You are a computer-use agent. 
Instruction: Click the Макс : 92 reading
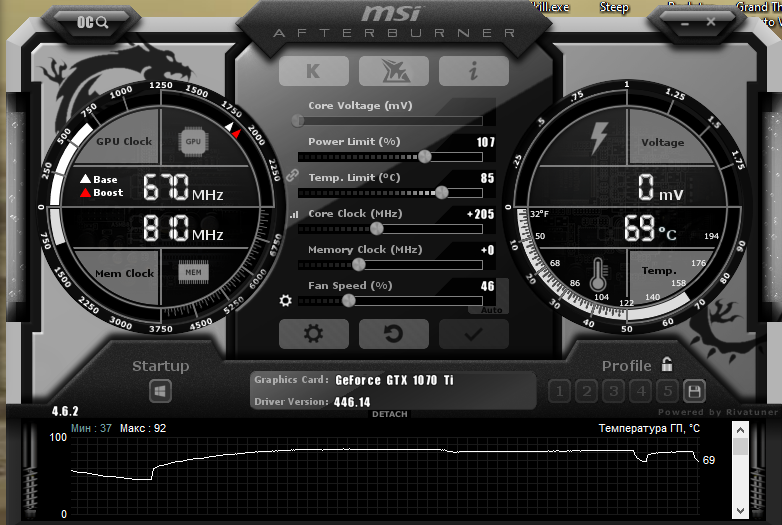tap(143, 428)
